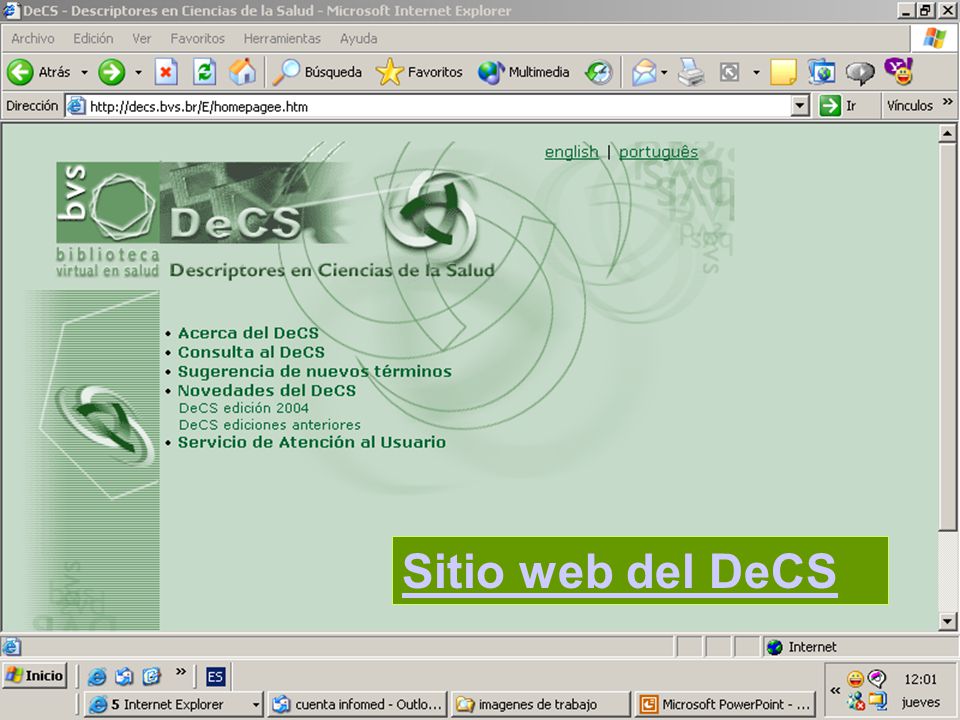This screenshot has height=720, width=960.
Task: Open the Edición menu
Action: coord(93,39)
